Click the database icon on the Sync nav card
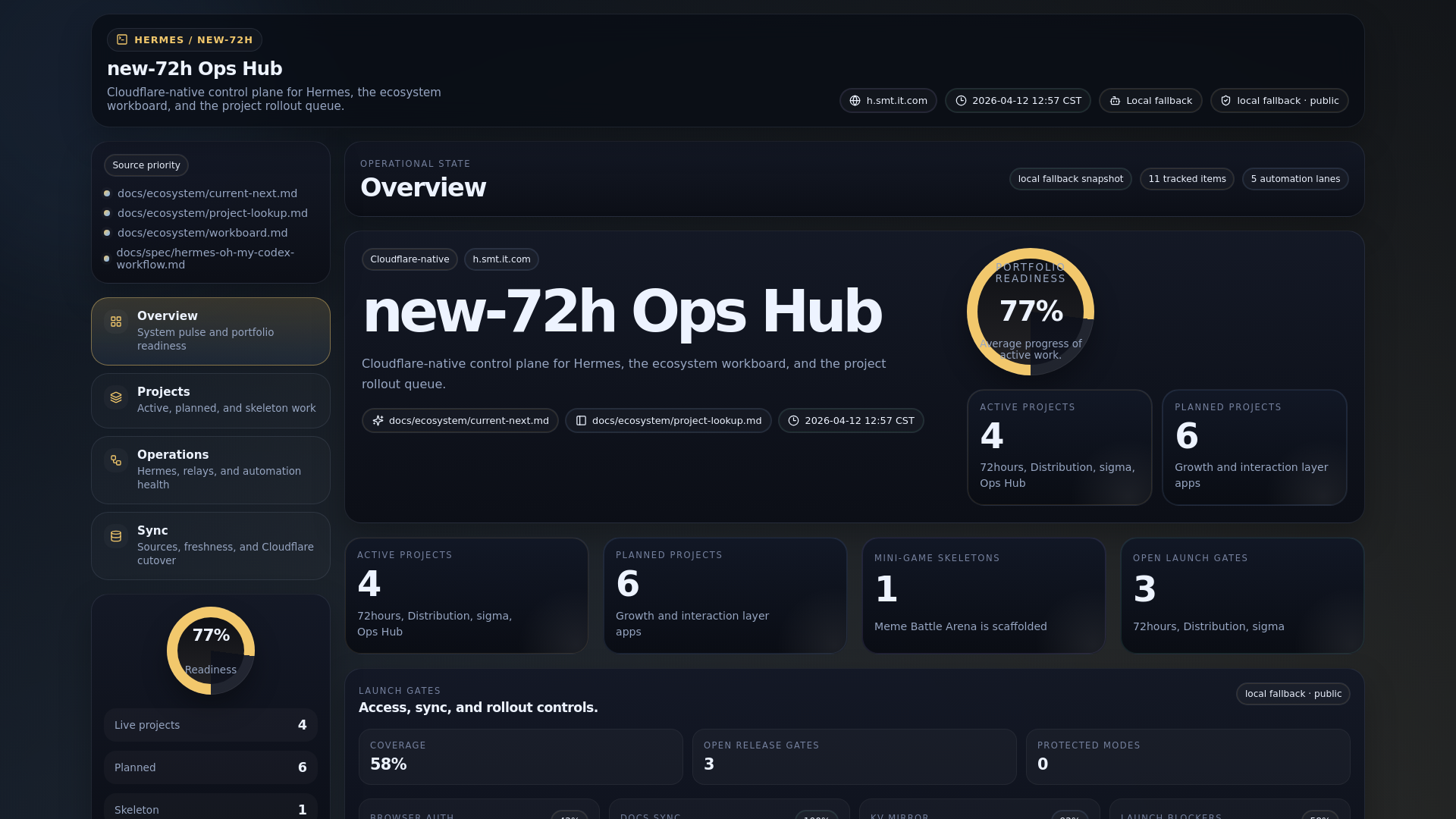The height and width of the screenshot is (819, 1456). (116, 536)
